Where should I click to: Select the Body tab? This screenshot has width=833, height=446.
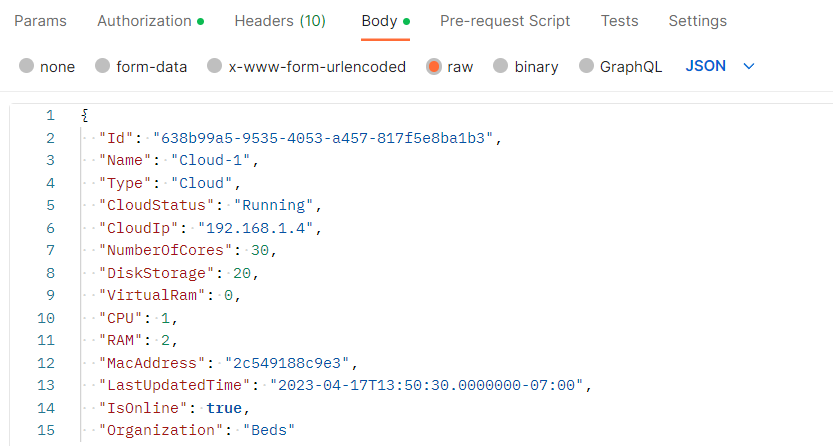[385, 21]
